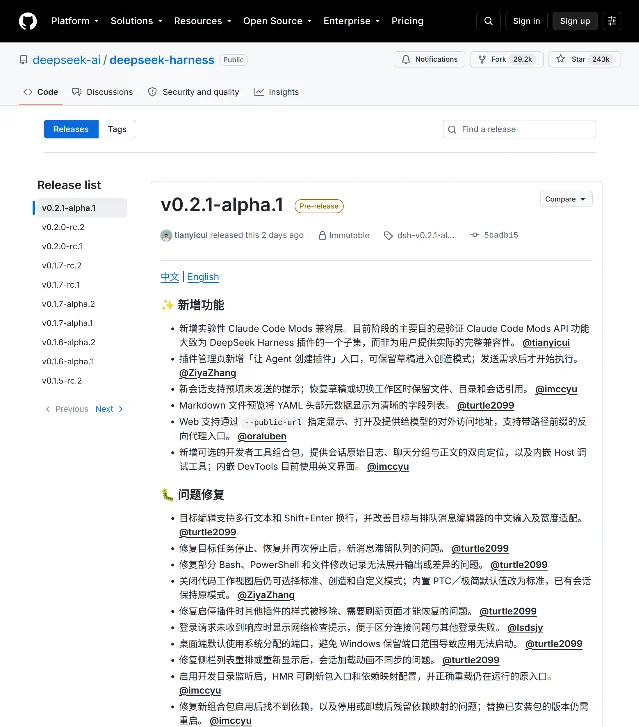Focus the Find a release search field
This screenshot has height=727, width=639.
(x=519, y=129)
